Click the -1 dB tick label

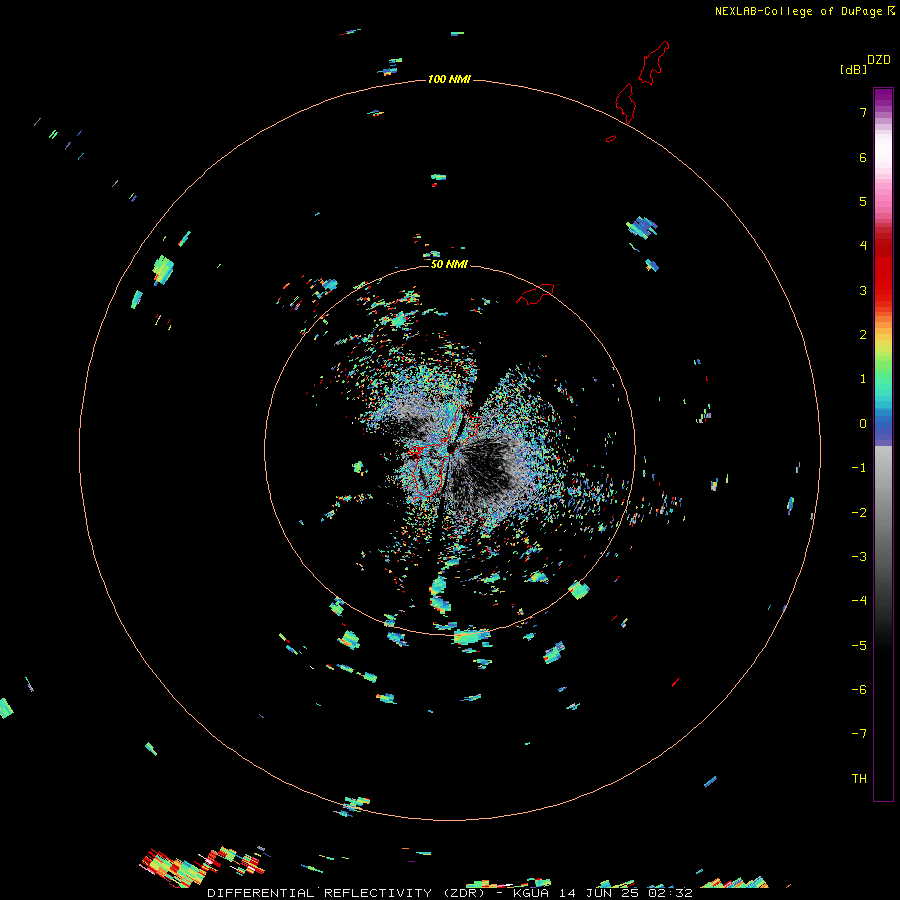click(x=859, y=468)
